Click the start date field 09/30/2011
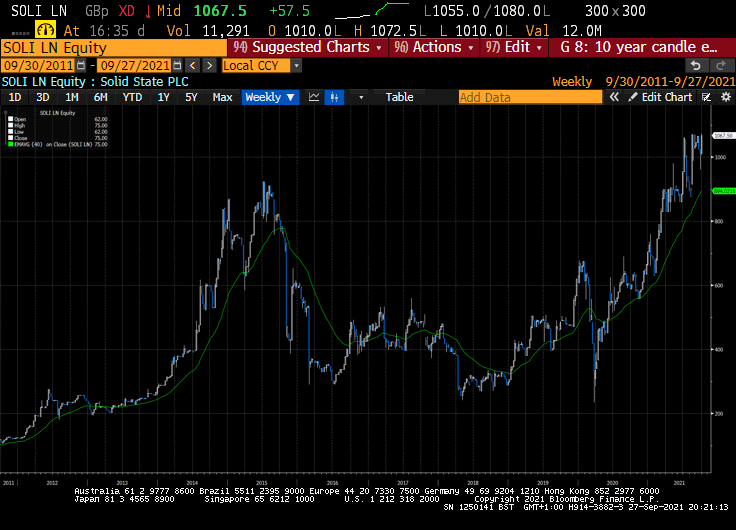Screen dimensions: 736x530 pyautogui.click(x=38, y=66)
